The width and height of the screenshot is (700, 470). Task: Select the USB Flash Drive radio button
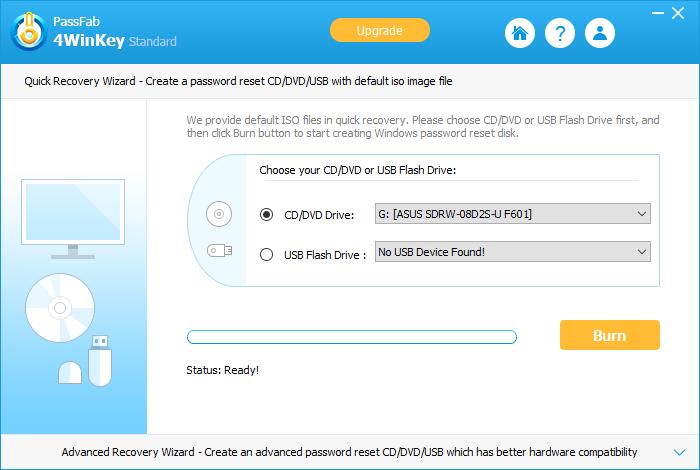pyautogui.click(x=267, y=254)
